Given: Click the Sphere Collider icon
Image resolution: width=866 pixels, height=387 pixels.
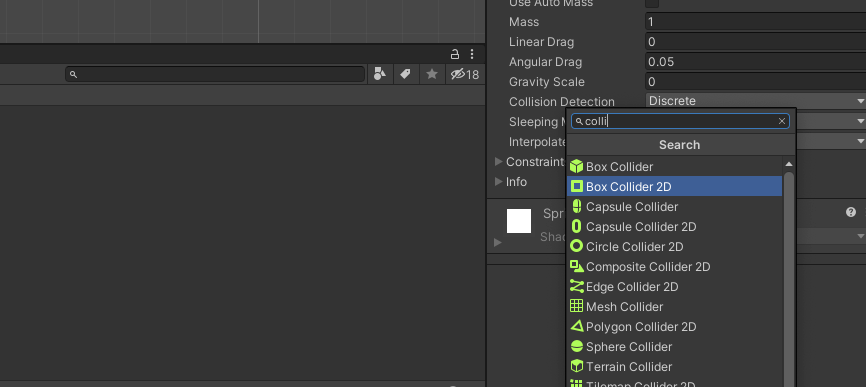Looking at the screenshot, I should coord(577,347).
